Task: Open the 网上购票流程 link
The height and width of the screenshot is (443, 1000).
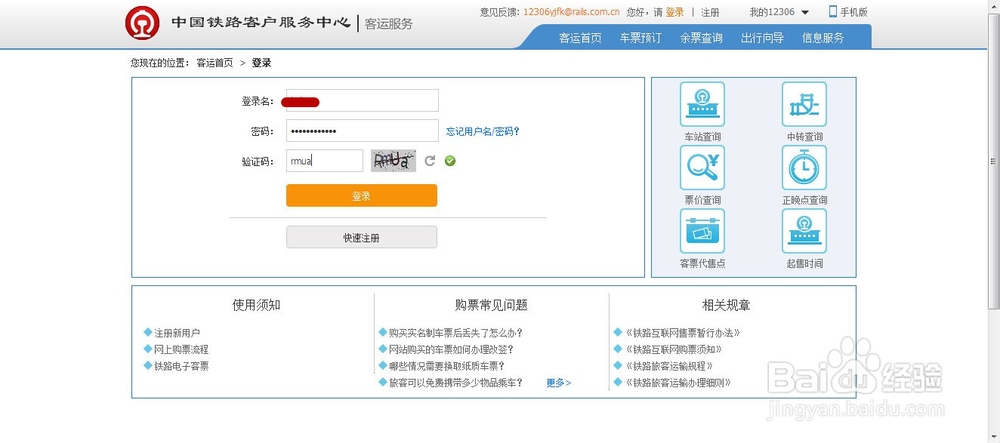Action: [181, 349]
